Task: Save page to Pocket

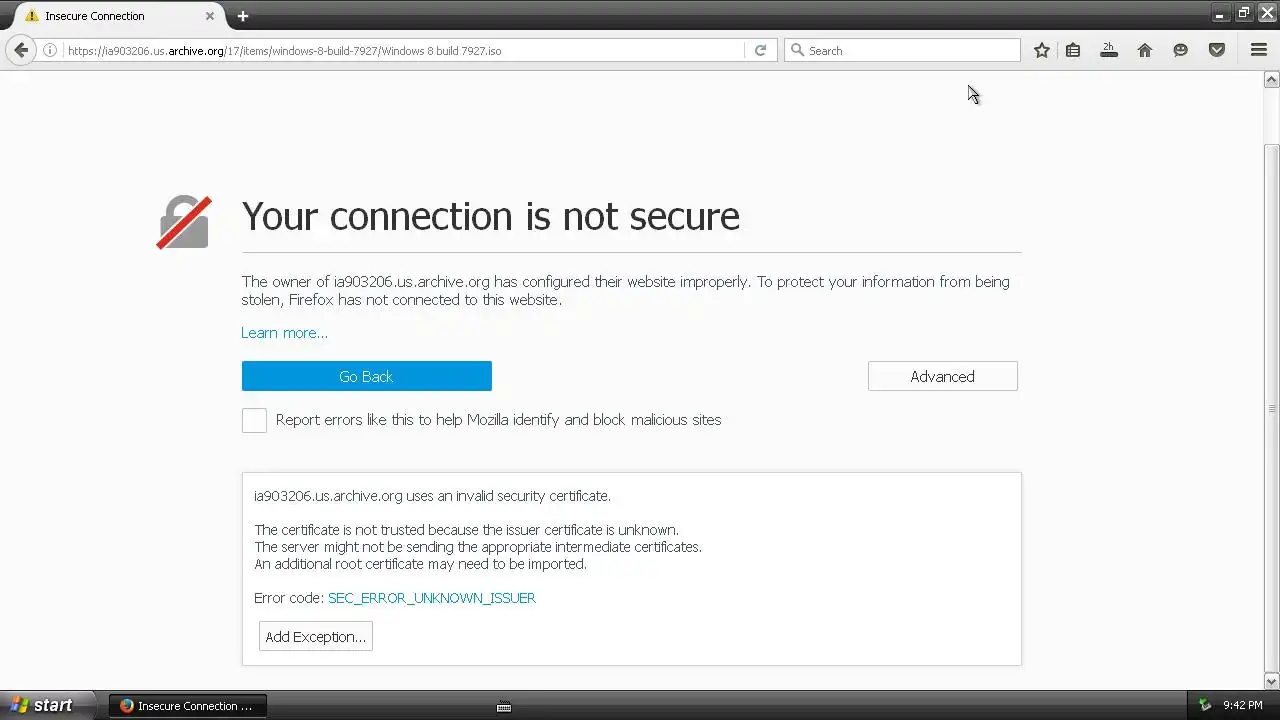Action: (x=1216, y=50)
